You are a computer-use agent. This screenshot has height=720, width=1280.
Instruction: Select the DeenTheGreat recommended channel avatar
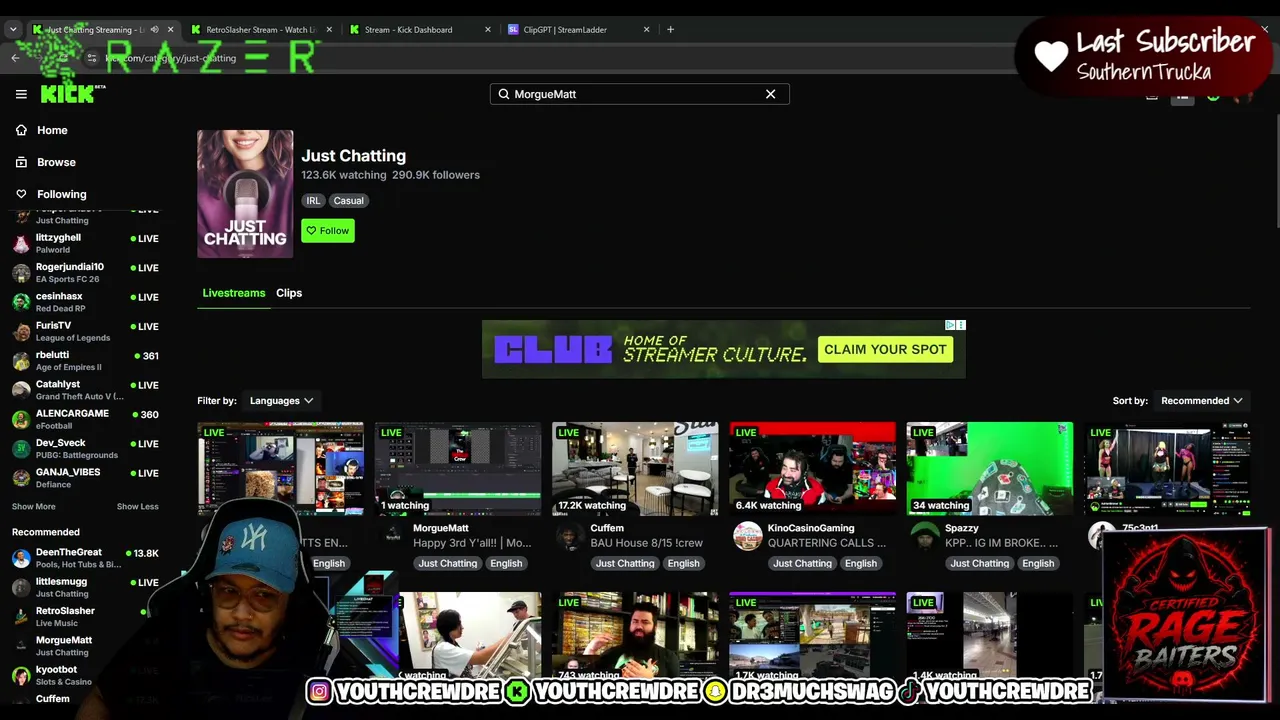point(21,558)
